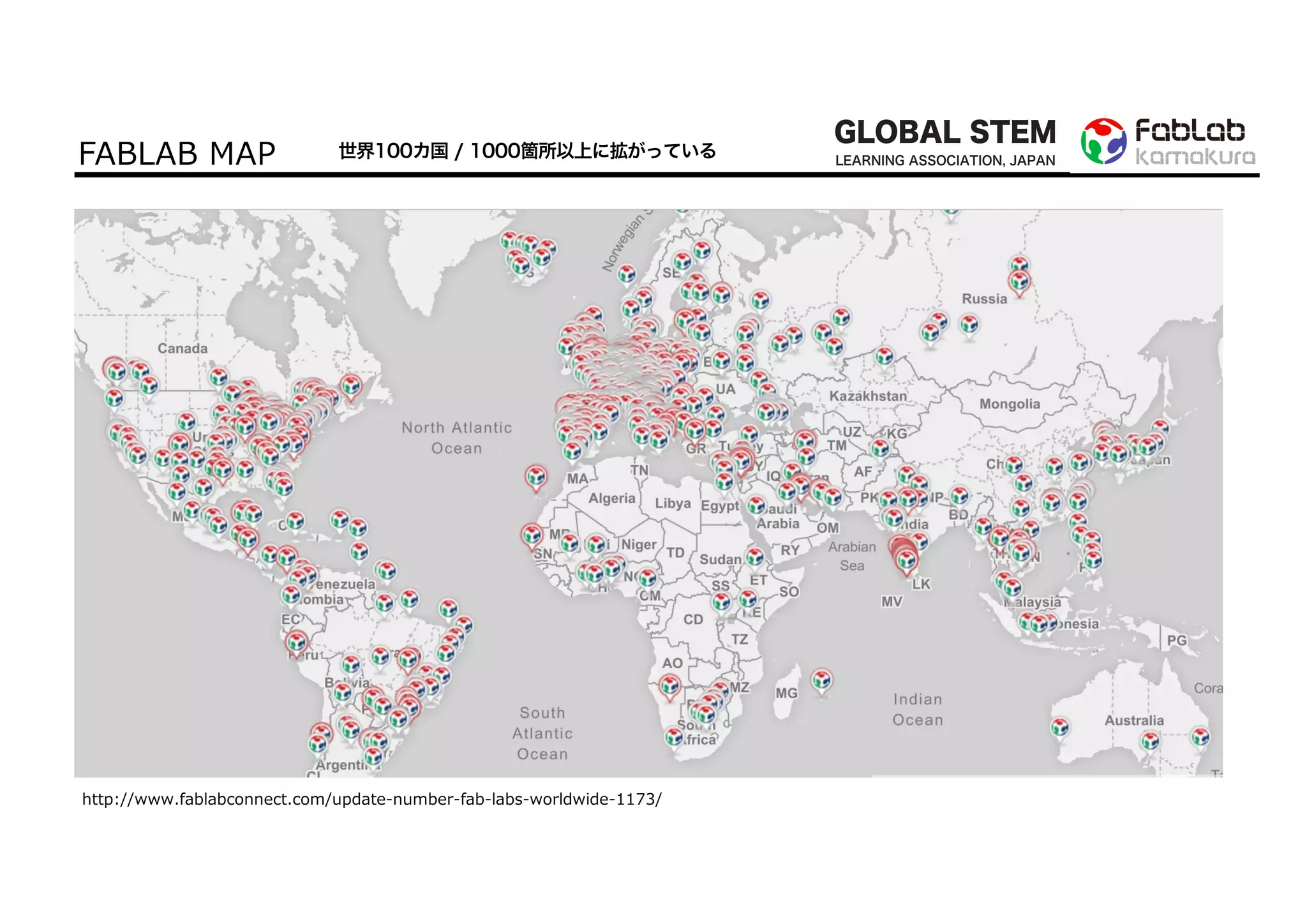Click the Kazakhstan map label
Viewport: 1307px width, 924px height.
pyautogui.click(x=868, y=396)
